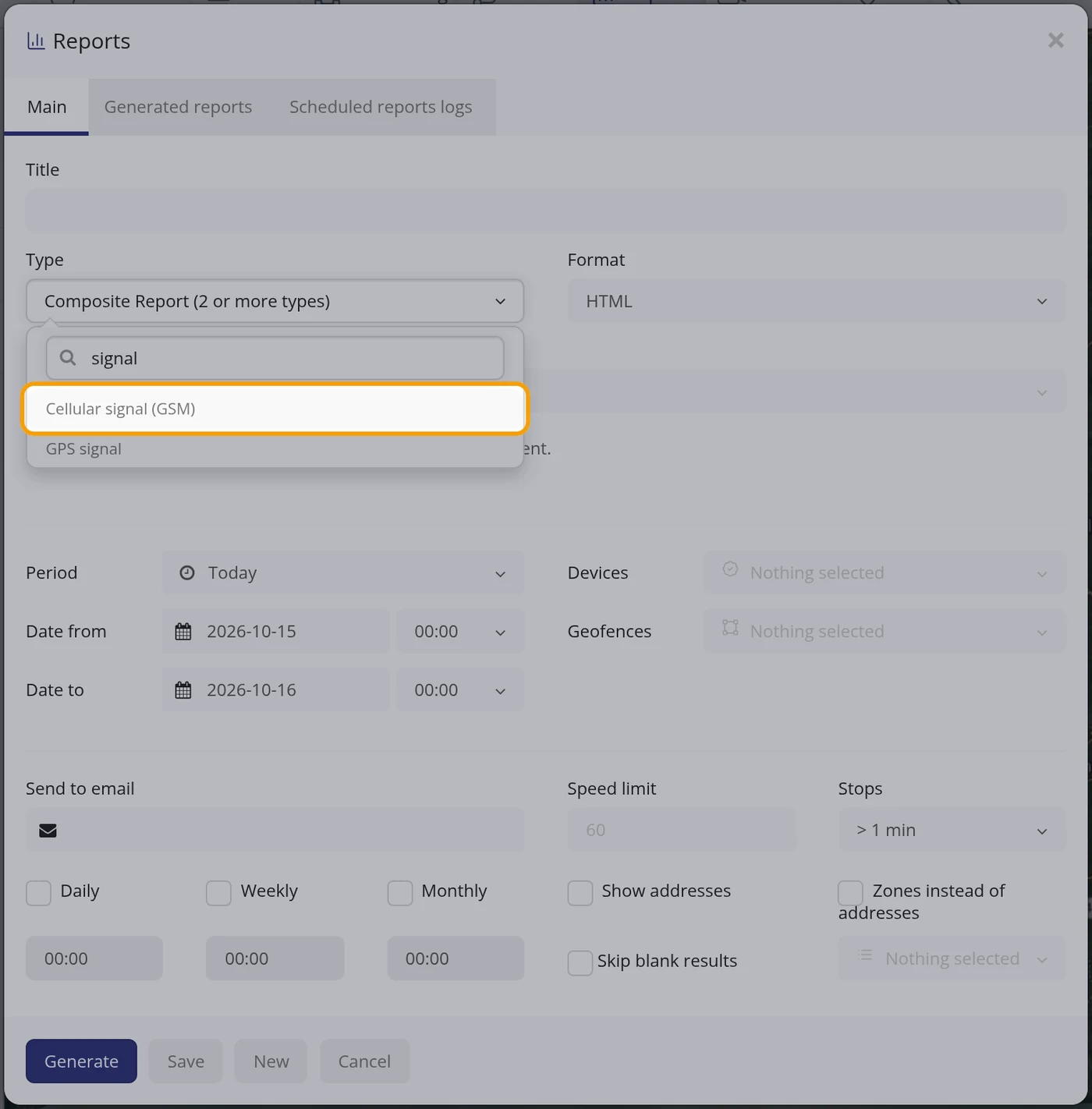Click the Save button
This screenshot has height=1109, width=1092.
pyautogui.click(x=186, y=1061)
